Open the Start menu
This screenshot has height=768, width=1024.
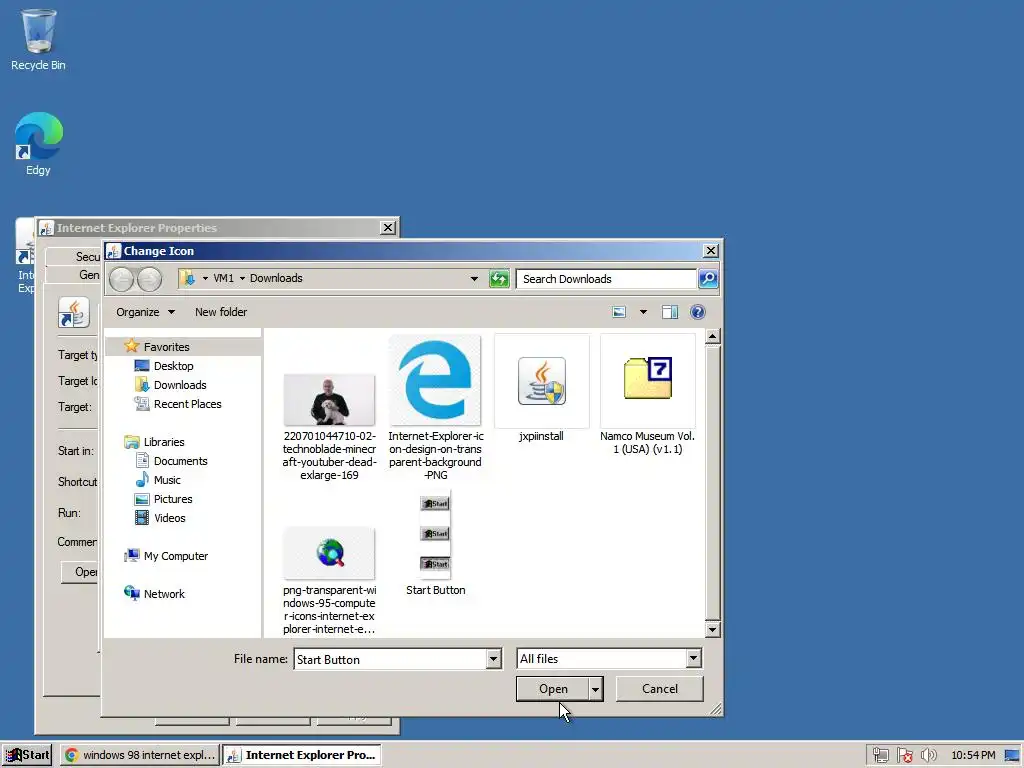27,755
